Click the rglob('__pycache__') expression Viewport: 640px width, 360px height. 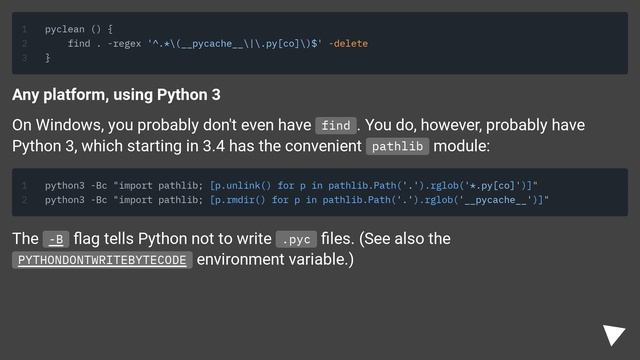pyautogui.click(x=484, y=200)
